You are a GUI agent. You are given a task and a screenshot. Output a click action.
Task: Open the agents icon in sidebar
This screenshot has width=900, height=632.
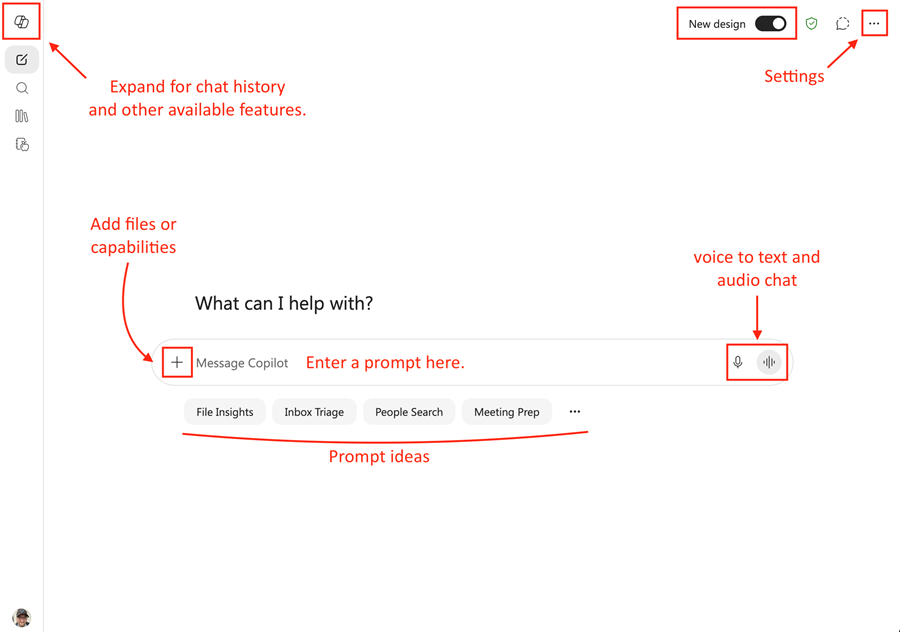pos(22,144)
